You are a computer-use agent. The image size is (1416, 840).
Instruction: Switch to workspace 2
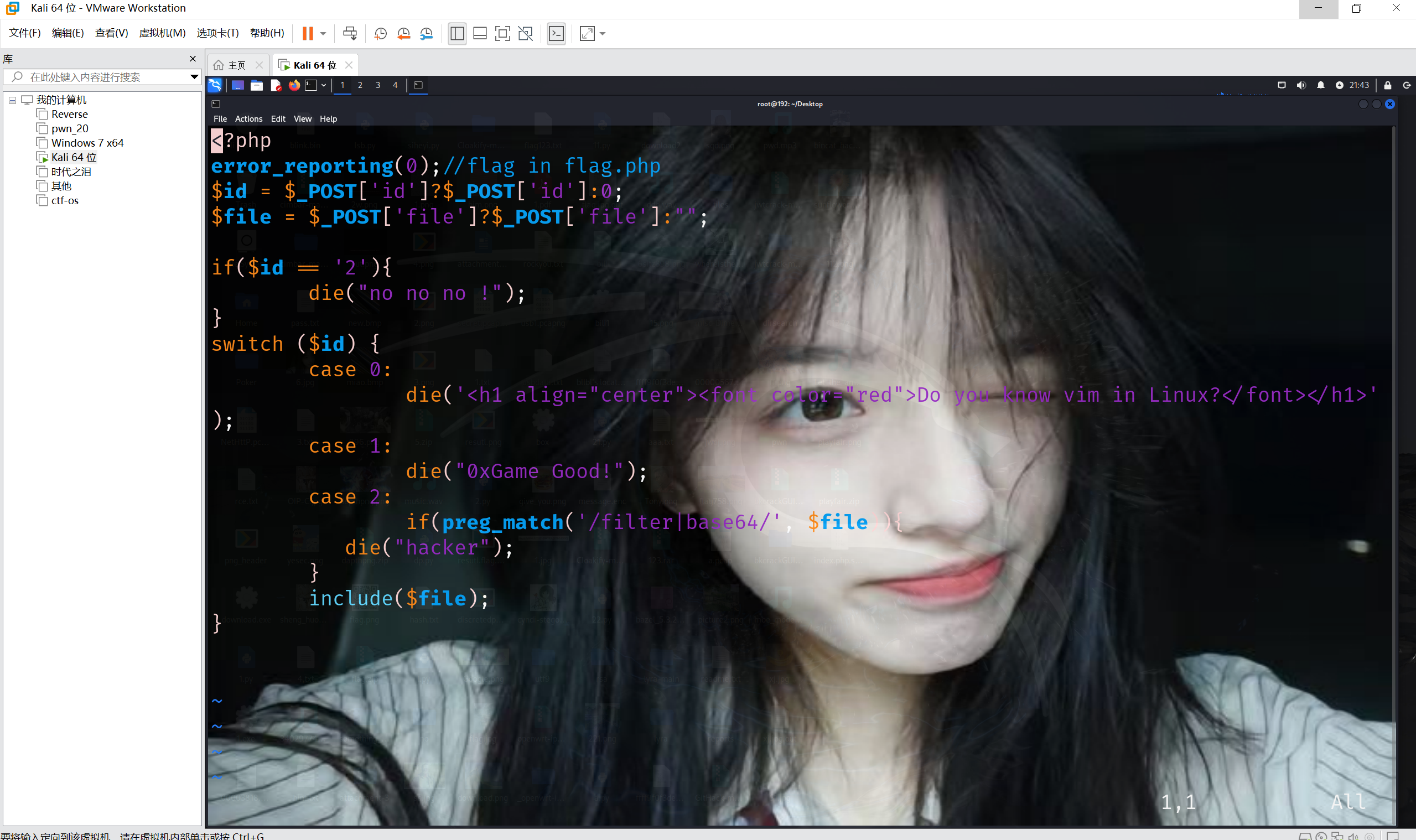pyautogui.click(x=360, y=85)
